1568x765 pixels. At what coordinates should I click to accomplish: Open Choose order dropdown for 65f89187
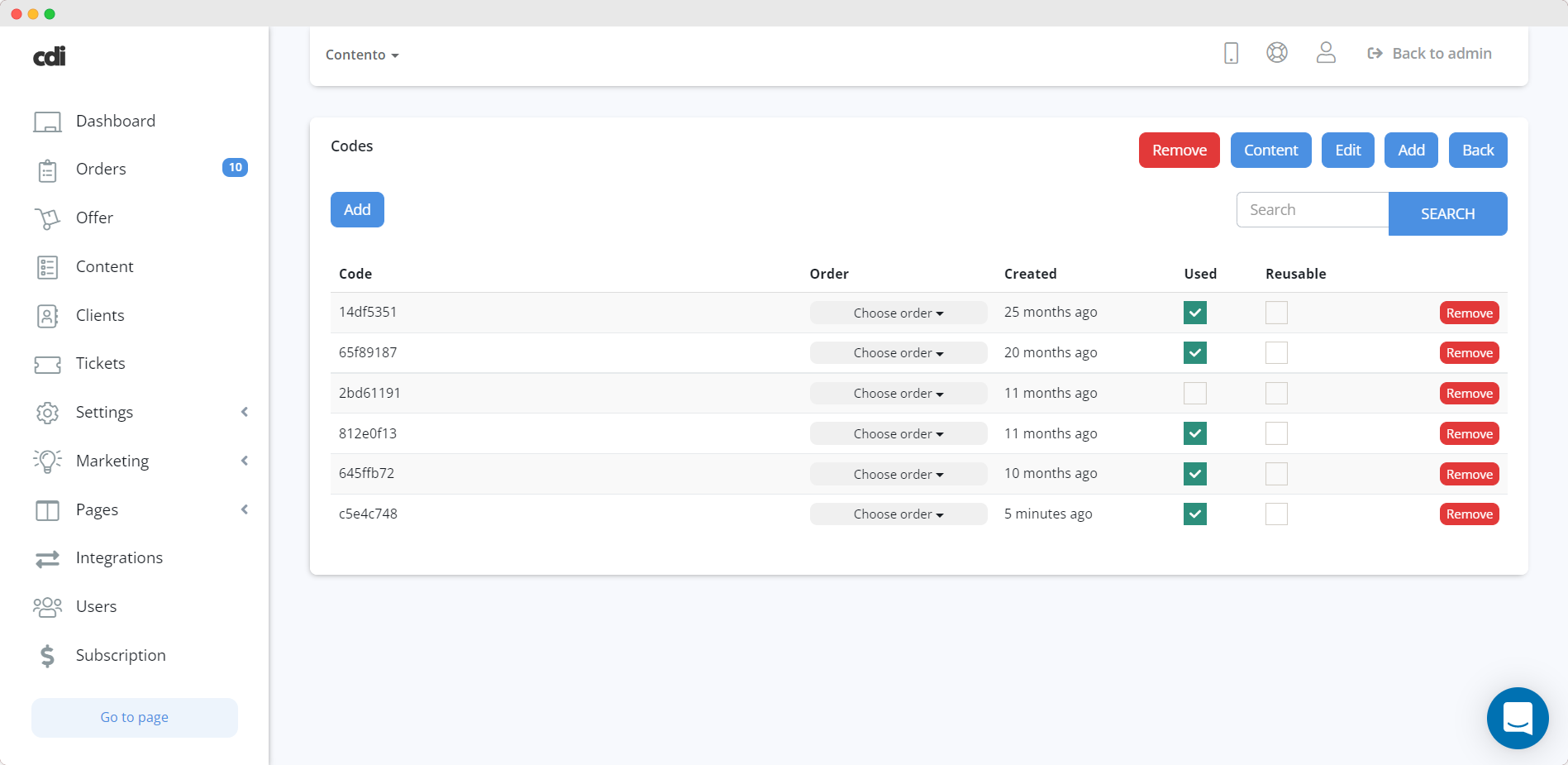898,353
